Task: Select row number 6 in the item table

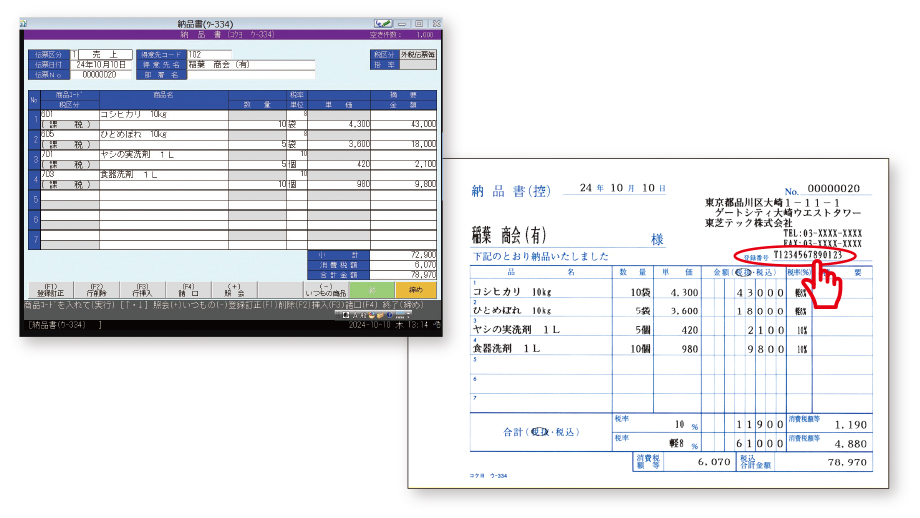Action: [x=35, y=219]
